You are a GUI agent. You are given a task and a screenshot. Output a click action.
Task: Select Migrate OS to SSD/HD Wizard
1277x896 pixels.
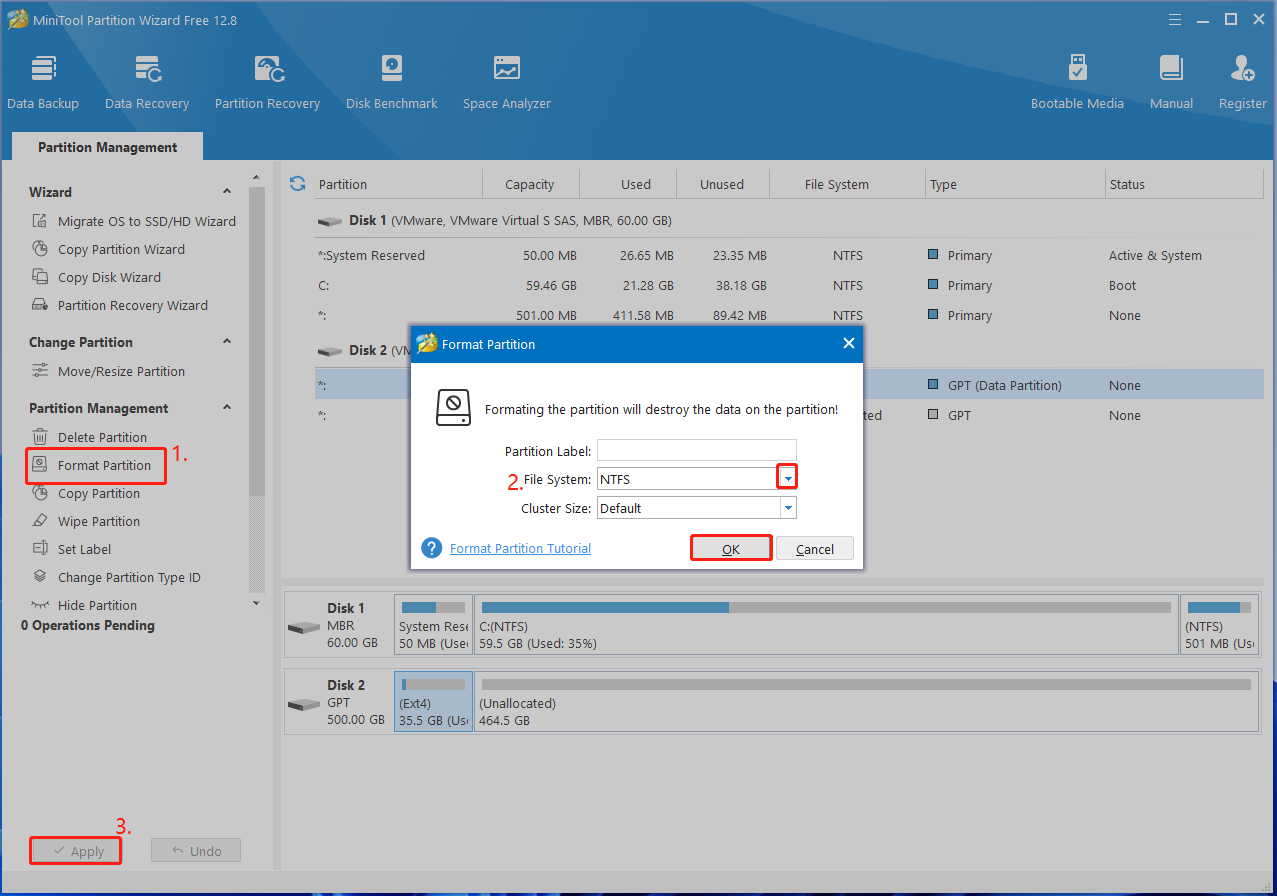point(146,221)
